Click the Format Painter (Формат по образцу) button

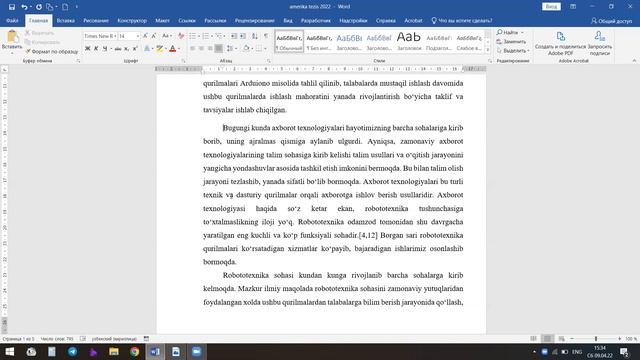[51, 52]
